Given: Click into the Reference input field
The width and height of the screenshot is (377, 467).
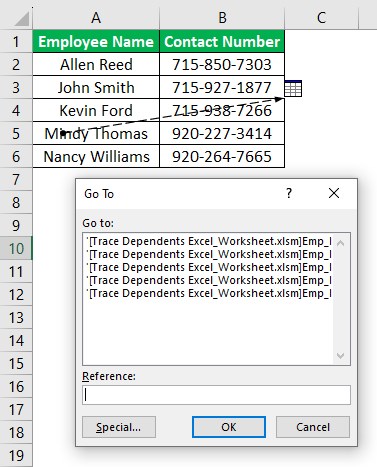Looking at the screenshot, I should (216, 395).
